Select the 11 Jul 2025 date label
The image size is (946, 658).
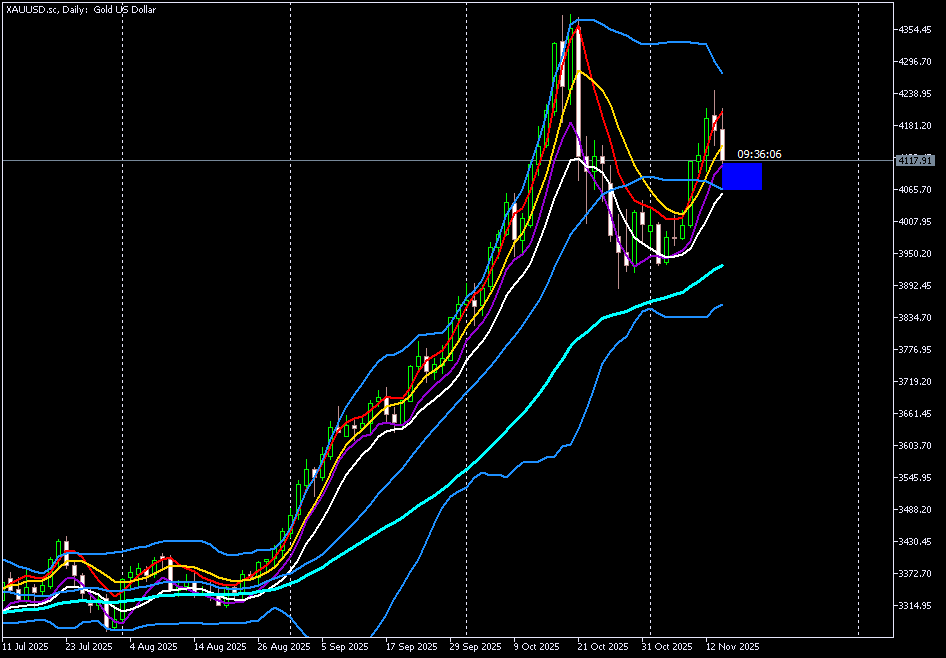click(26, 647)
